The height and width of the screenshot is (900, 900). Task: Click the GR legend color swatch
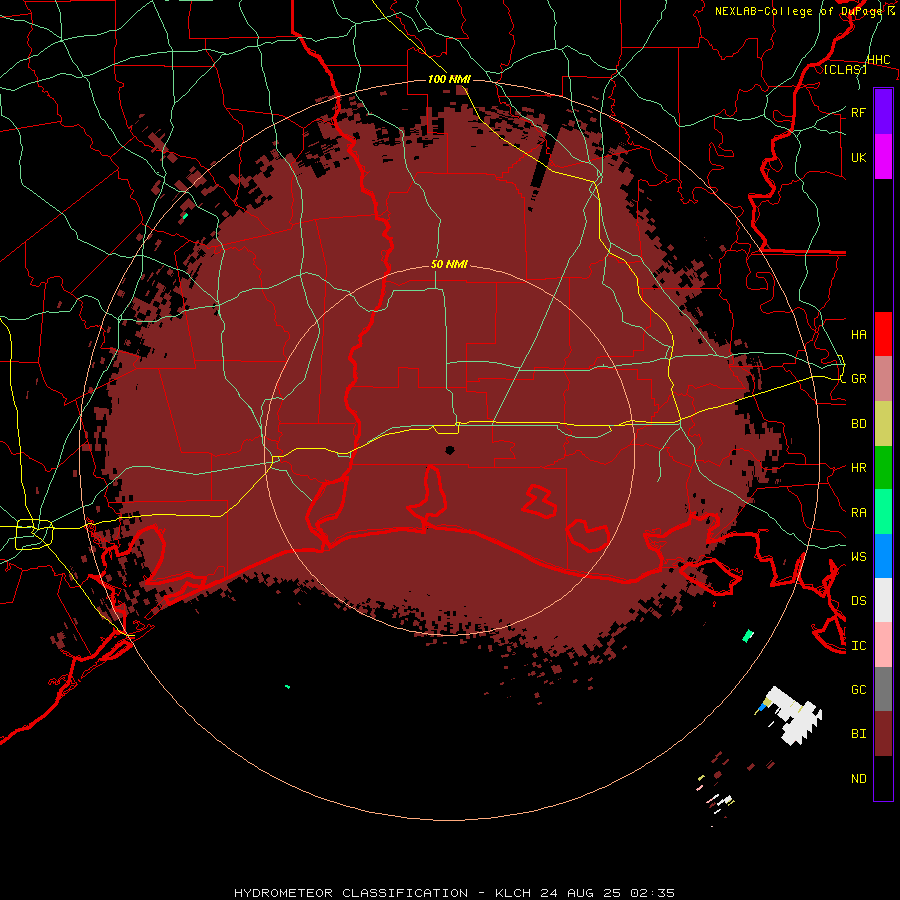coord(883,379)
